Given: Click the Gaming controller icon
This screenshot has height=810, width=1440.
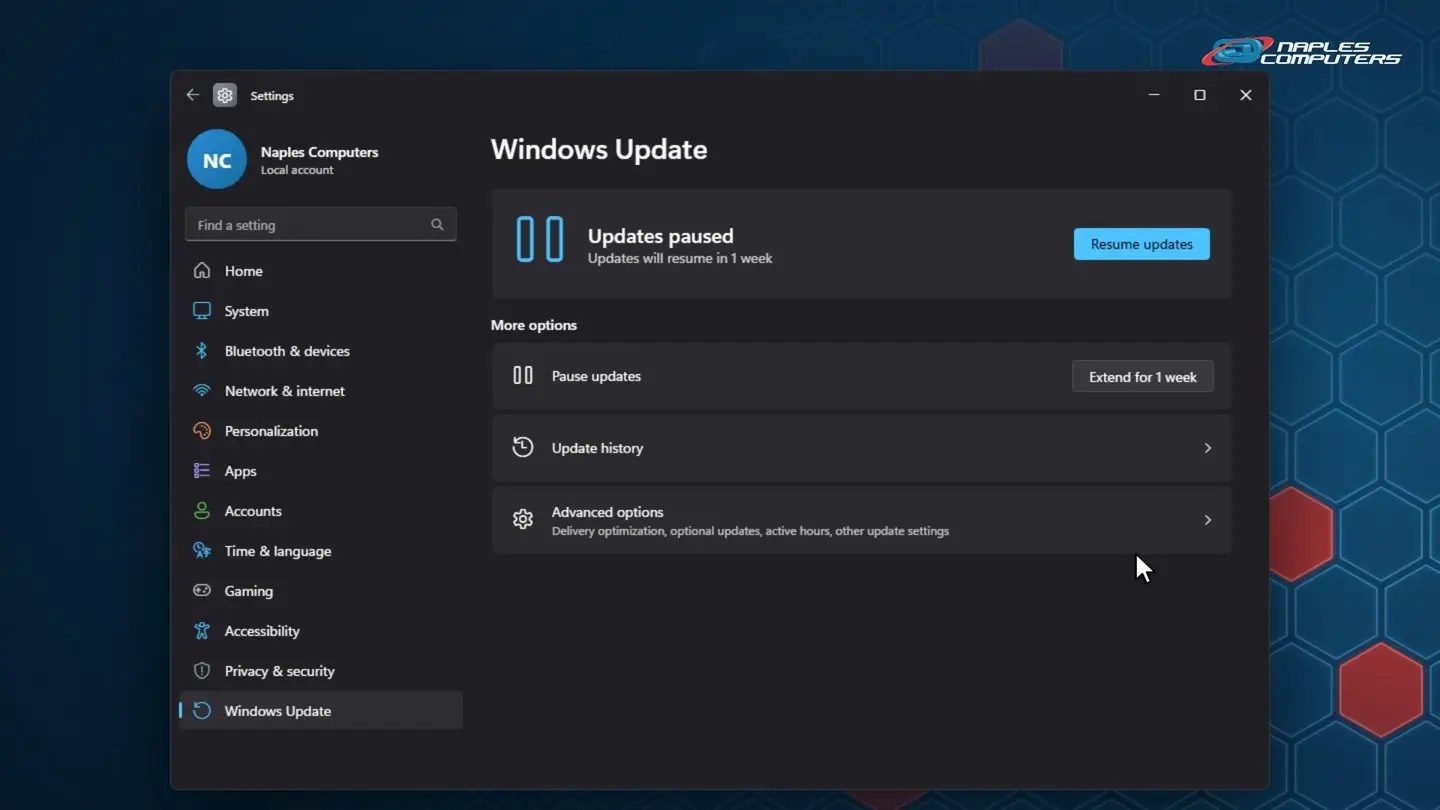Looking at the screenshot, I should click(202, 591).
